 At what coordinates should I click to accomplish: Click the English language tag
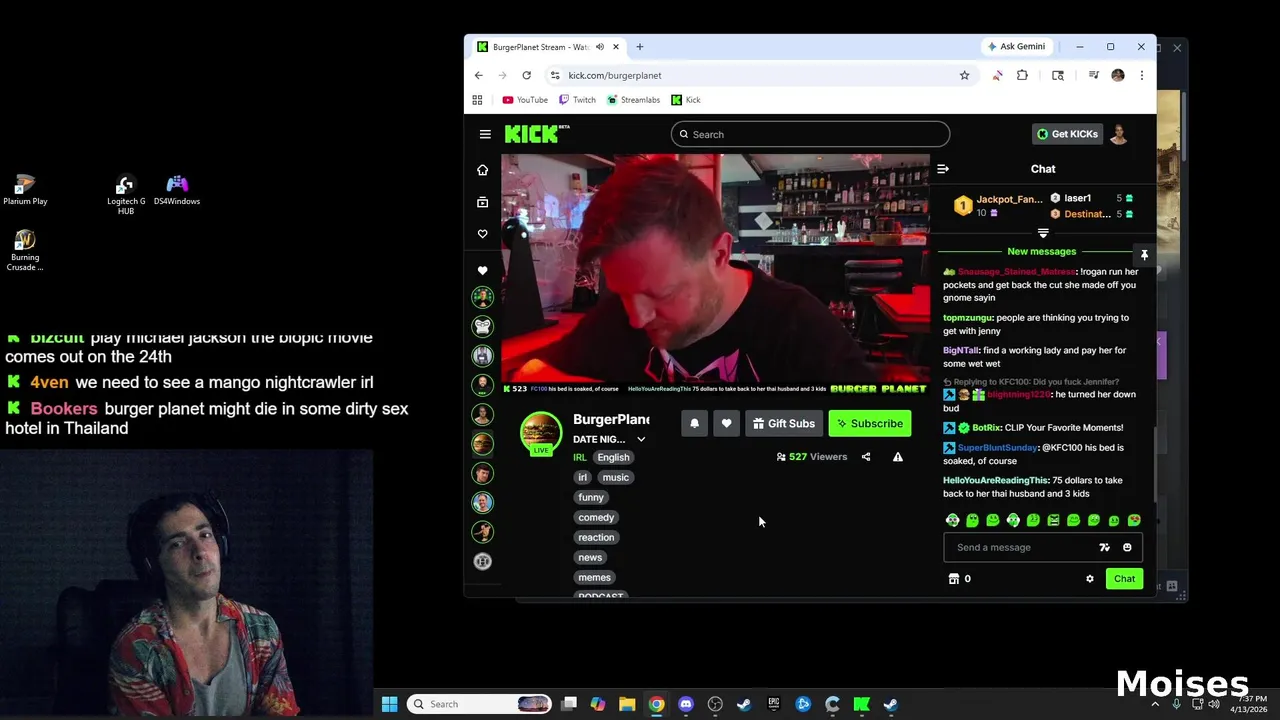[x=613, y=458]
